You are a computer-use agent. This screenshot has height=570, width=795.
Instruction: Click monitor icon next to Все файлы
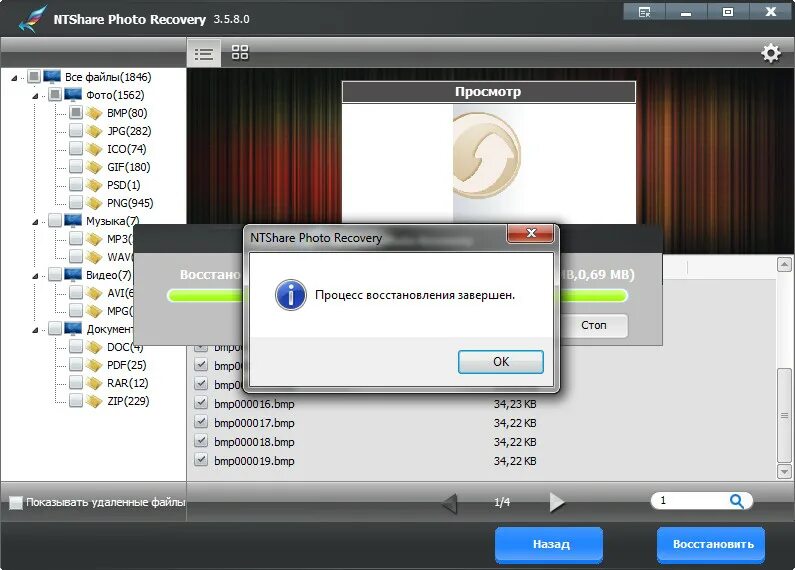52,77
